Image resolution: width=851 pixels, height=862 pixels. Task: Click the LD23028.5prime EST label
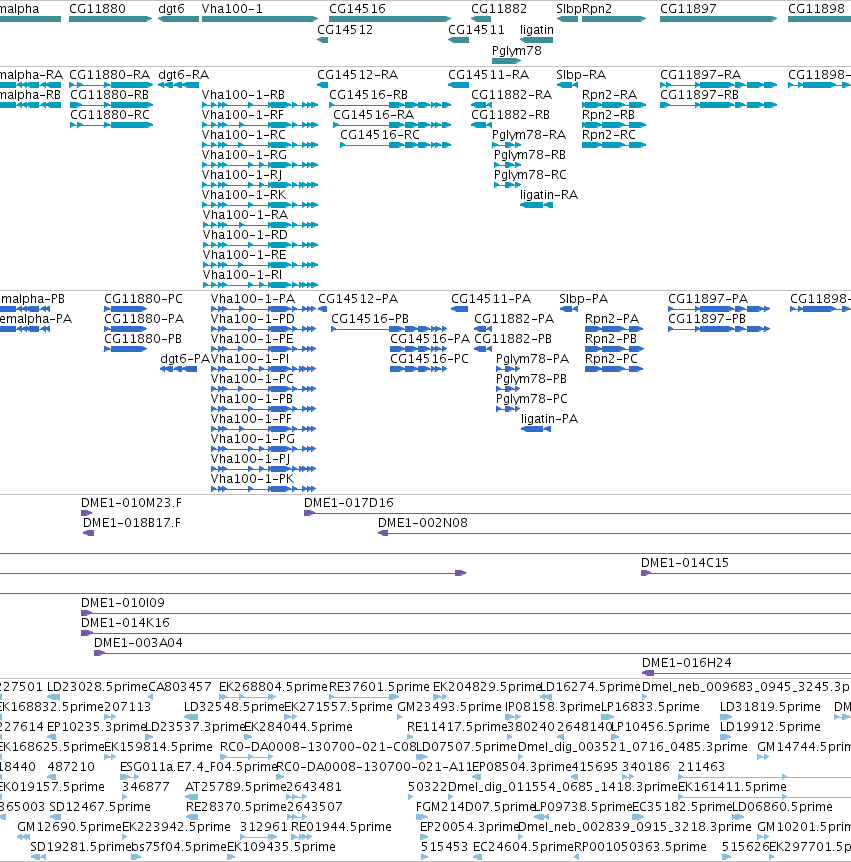[97, 687]
